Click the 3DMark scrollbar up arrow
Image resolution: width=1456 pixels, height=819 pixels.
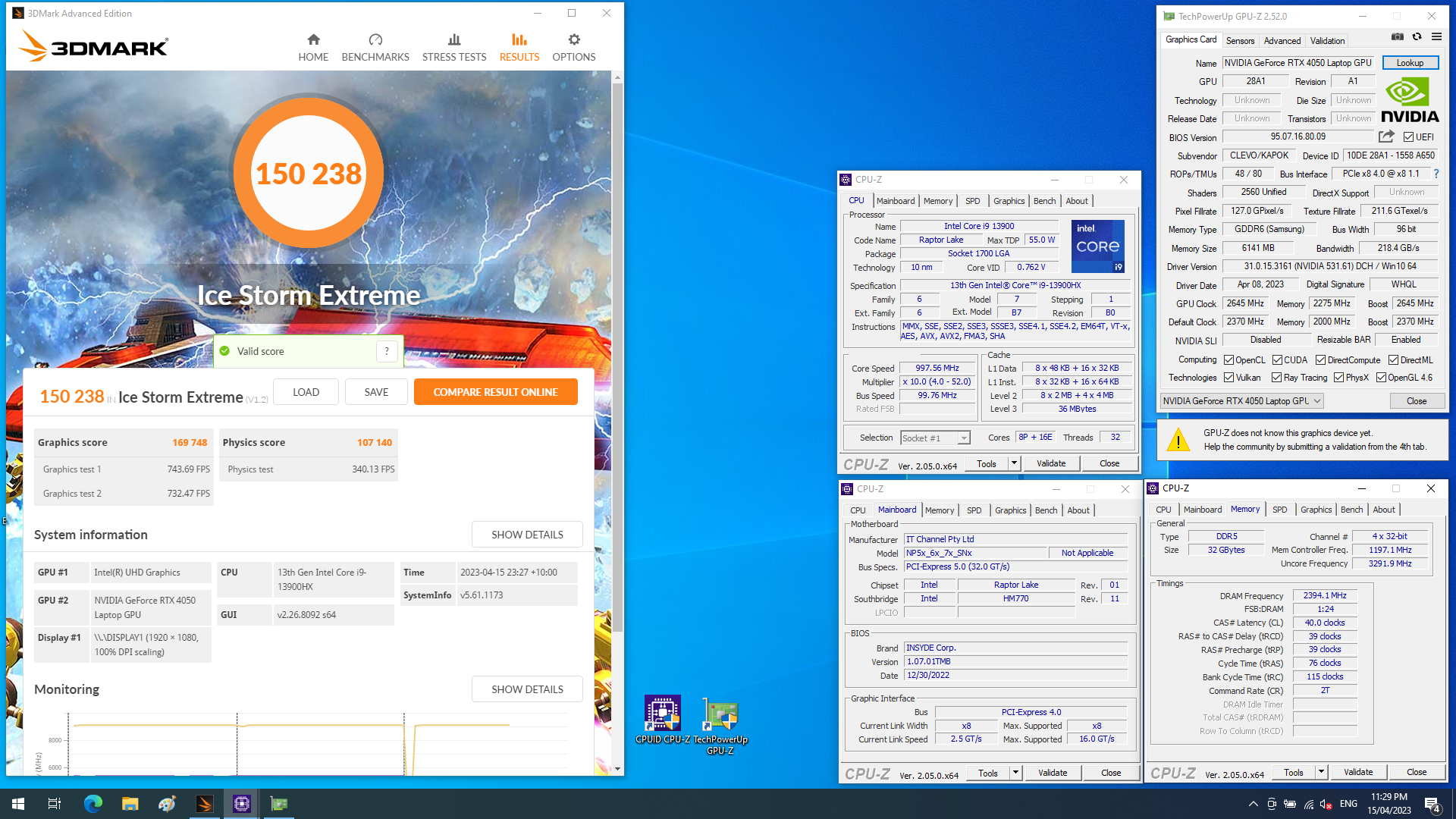[617, 77]
